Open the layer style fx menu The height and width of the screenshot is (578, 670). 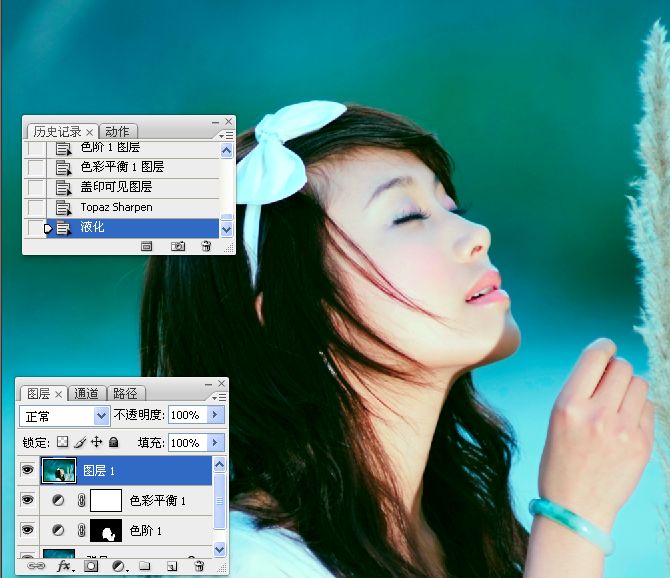point(64,567)
